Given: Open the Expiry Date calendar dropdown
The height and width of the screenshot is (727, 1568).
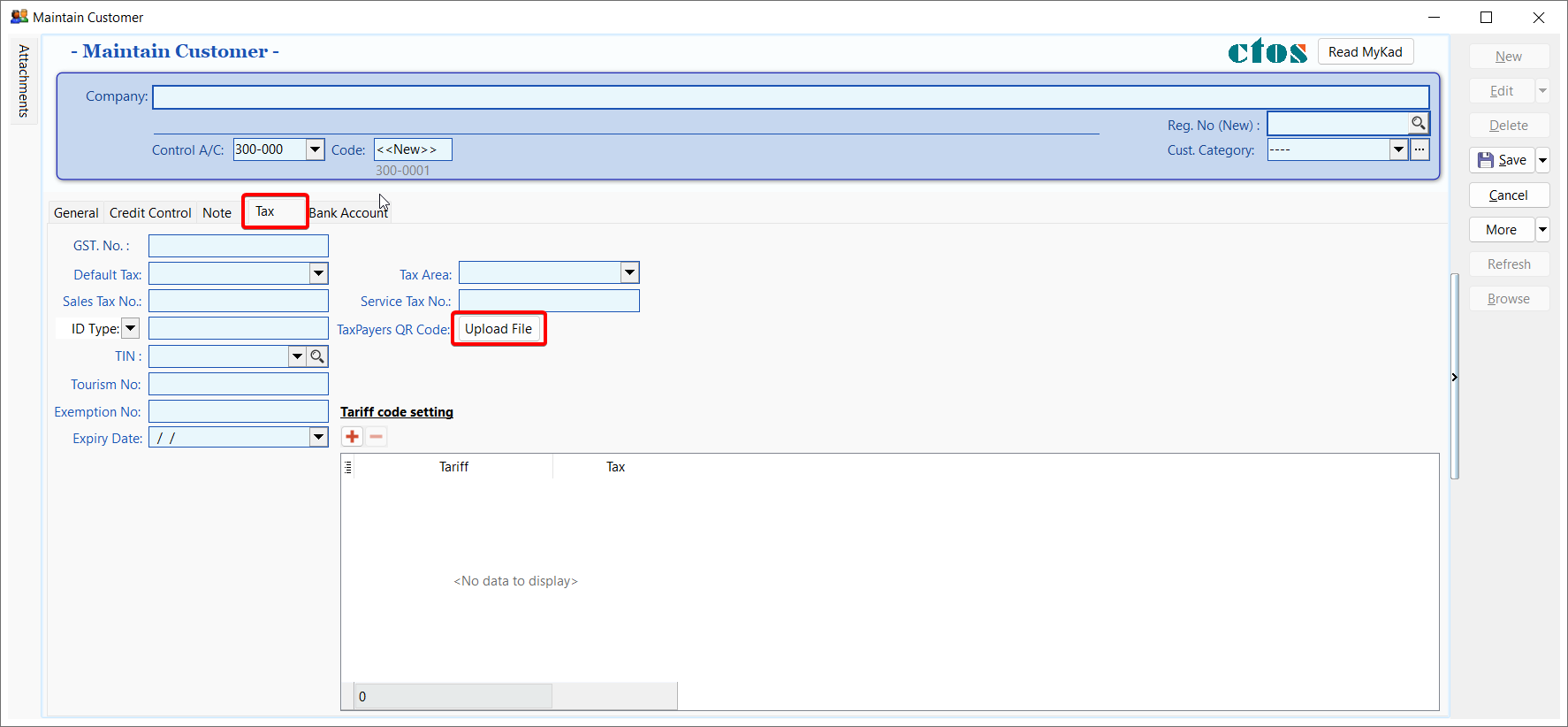Looking at the screenshot, I should click(x=319, y=438).
